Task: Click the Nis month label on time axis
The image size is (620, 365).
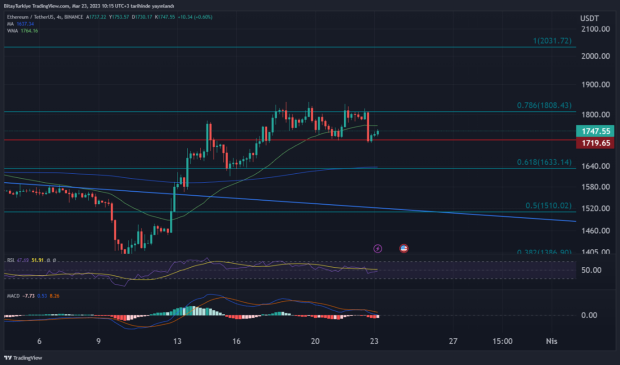Action: pos(551,341)
